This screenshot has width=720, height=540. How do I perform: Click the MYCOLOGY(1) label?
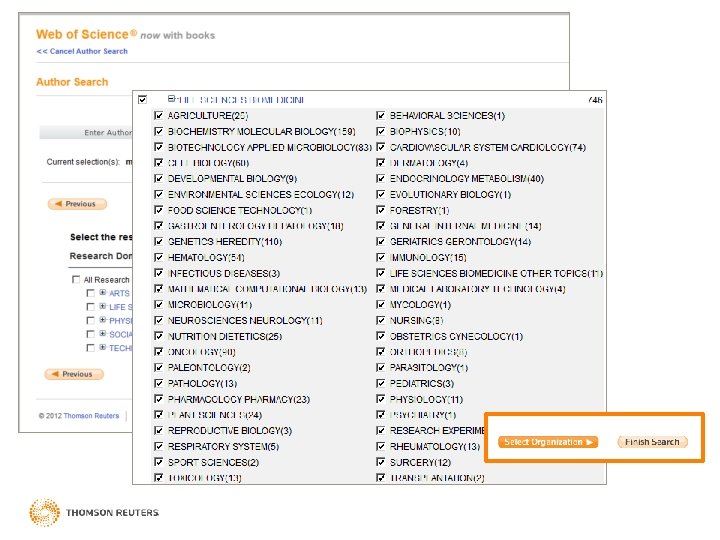421,304
